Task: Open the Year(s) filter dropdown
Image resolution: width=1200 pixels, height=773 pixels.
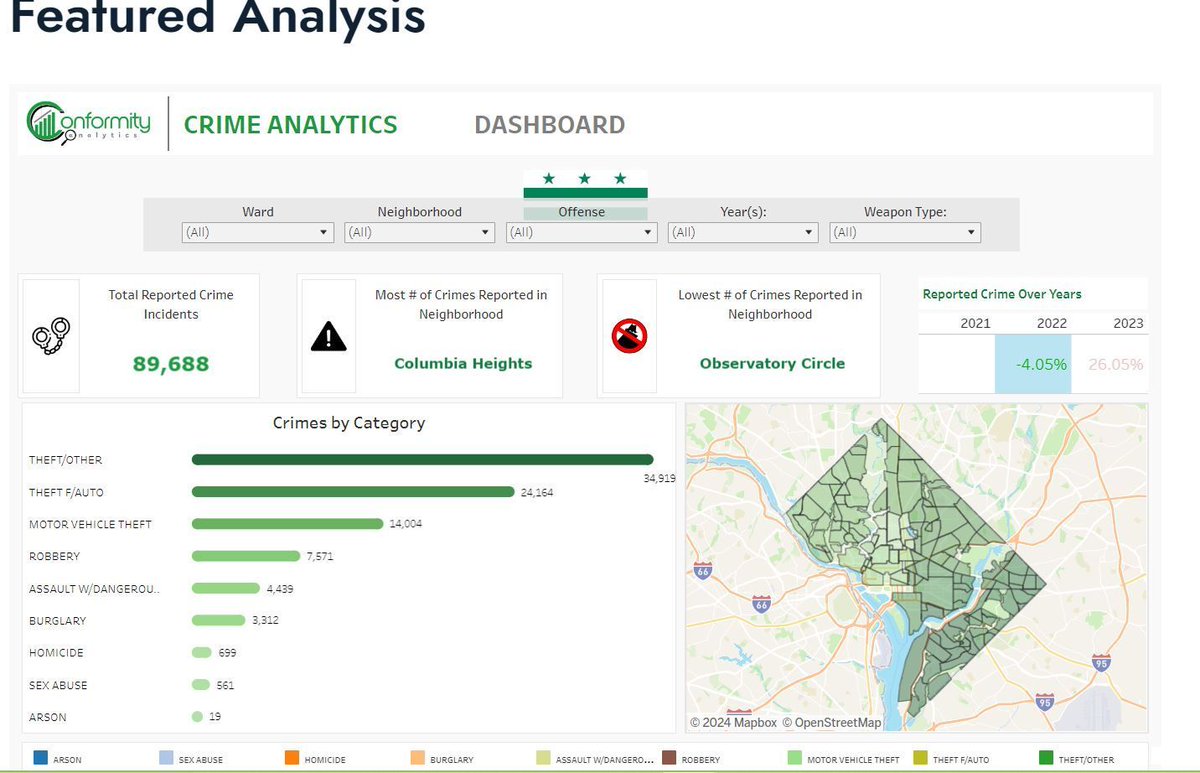Action: pos(743,232)
